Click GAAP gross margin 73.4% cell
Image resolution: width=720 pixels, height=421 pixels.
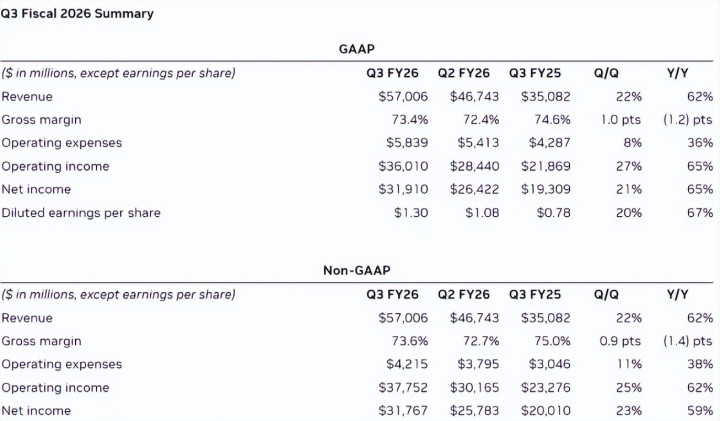coord(408,119)
